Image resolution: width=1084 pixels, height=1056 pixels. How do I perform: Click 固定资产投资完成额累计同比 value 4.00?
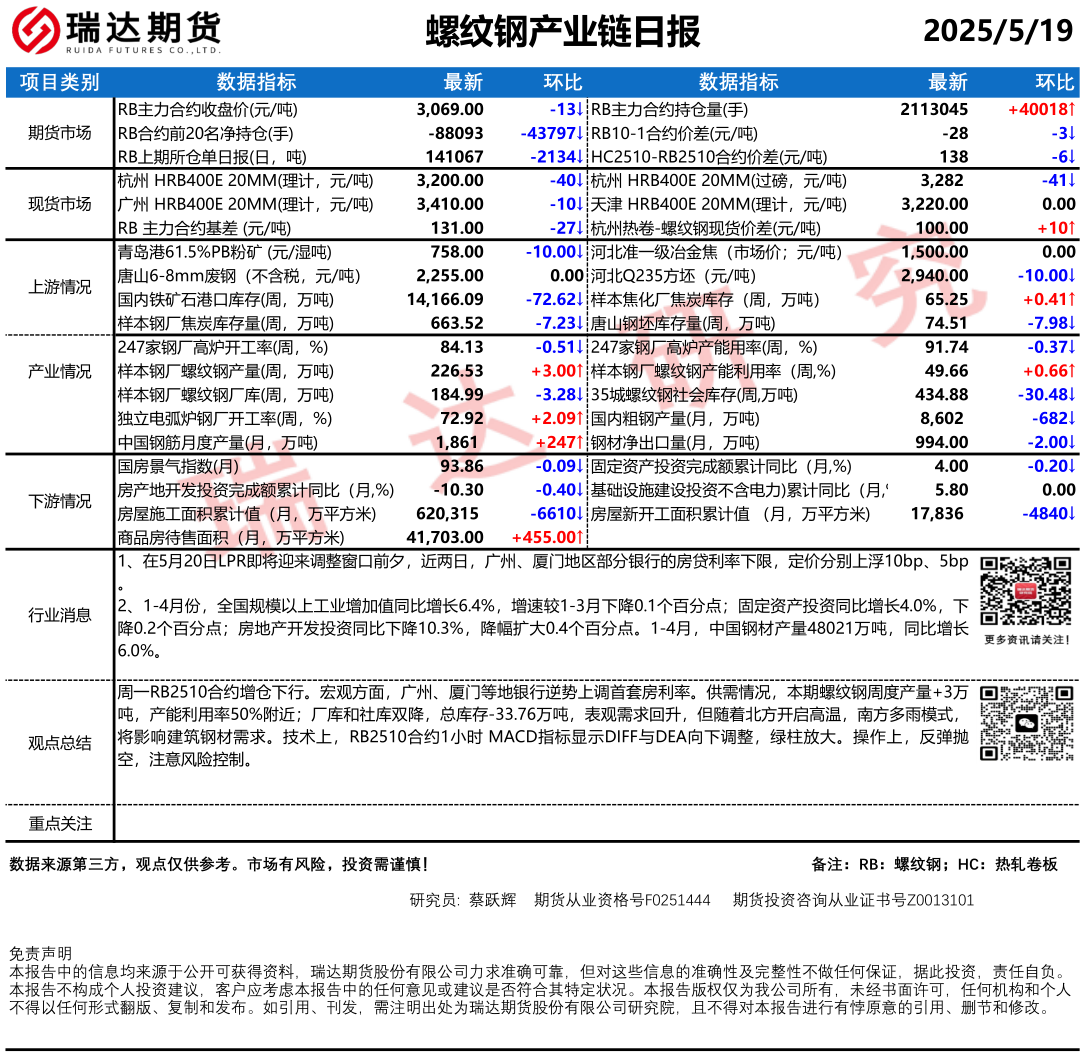[951, 466]
